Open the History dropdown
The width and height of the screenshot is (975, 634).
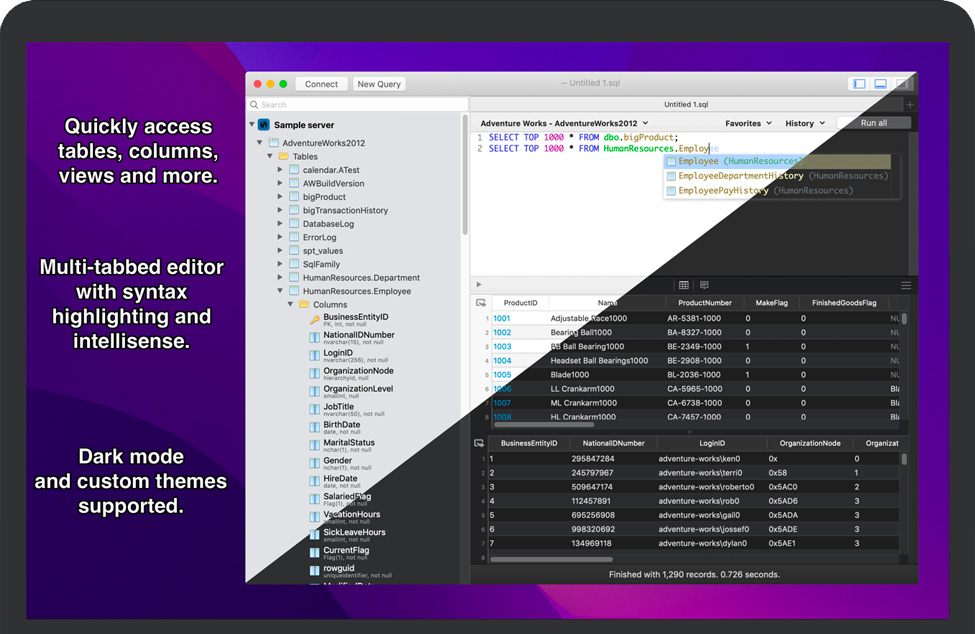coord(805,123)
